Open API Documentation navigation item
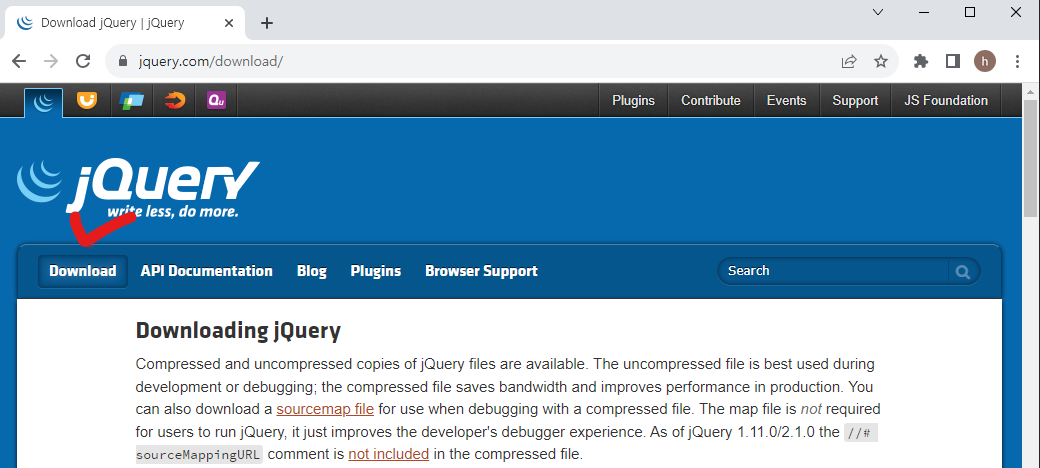Image resolution: width=1040 pixels, height=468 pixels. coord(206,271)
